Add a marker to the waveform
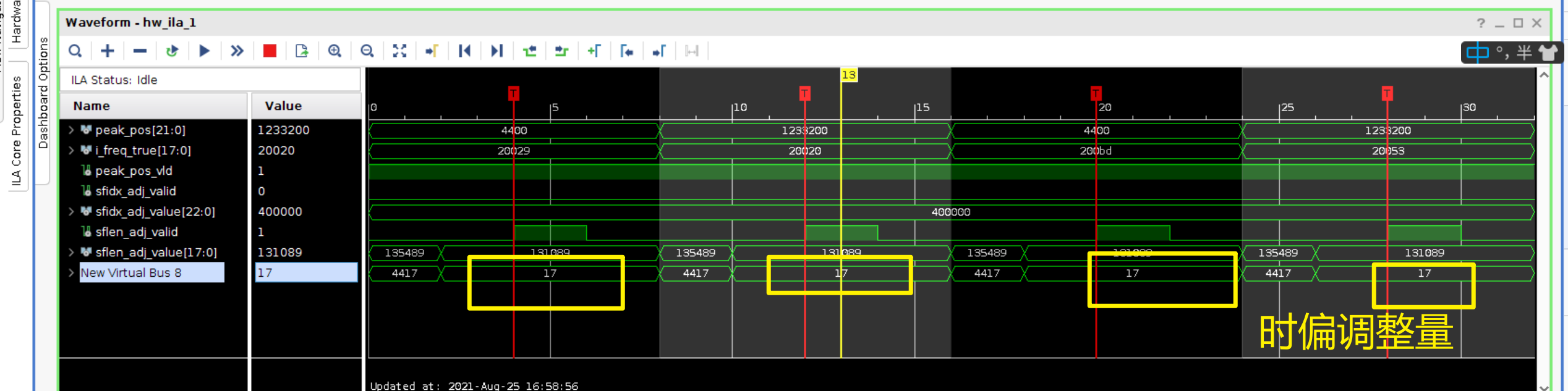Viewport: 1568px width, 391px height. point(594,51)
